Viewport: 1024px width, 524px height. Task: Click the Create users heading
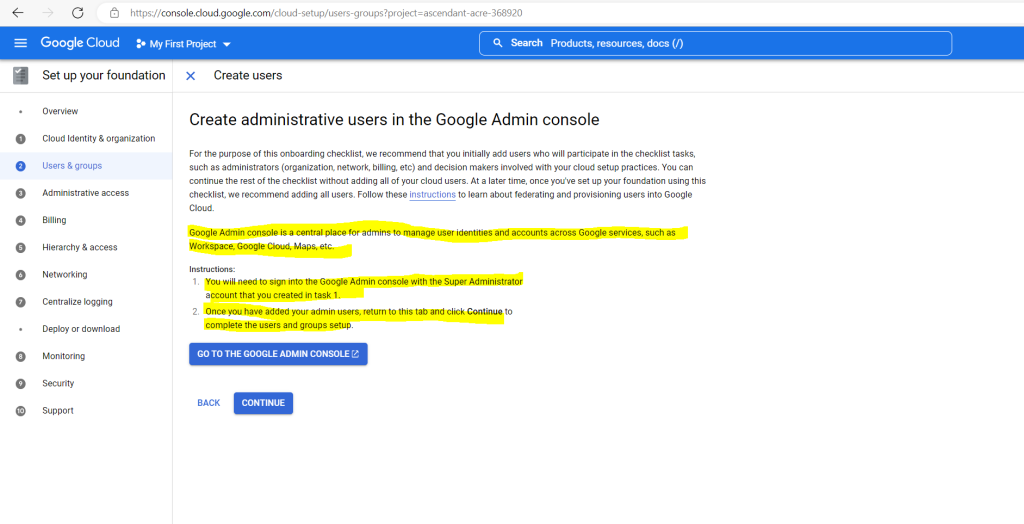point(248,75)
